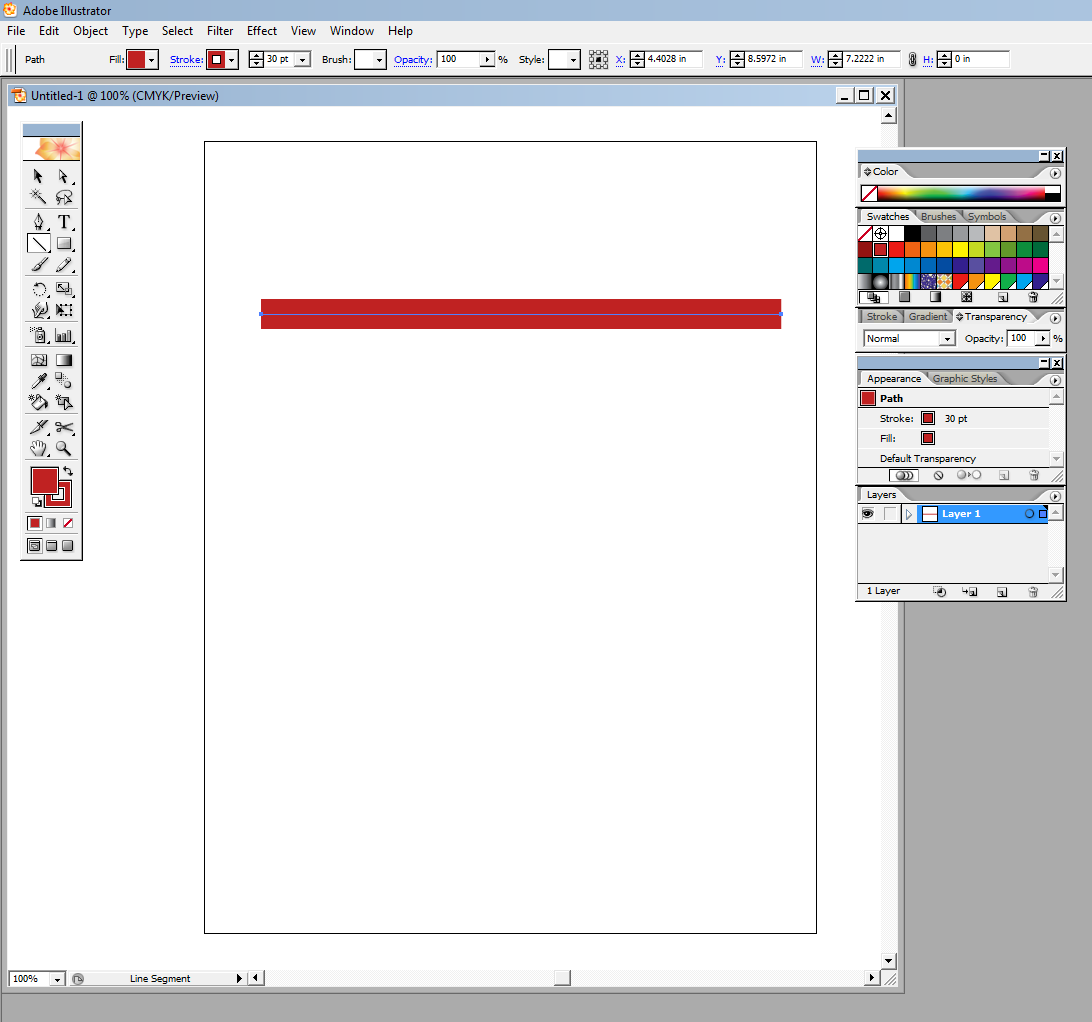1092x1022 pixels.
Task: Enable the edit-lock box next to Layer 1
Action: (x=890, y=514)
